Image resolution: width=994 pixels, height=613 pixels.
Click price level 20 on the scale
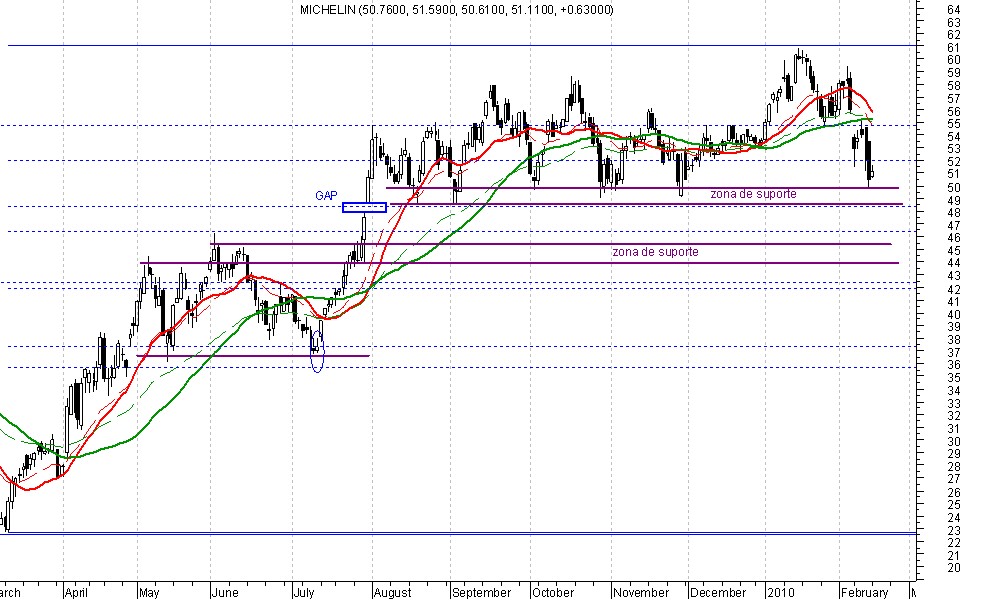point(953,569)
